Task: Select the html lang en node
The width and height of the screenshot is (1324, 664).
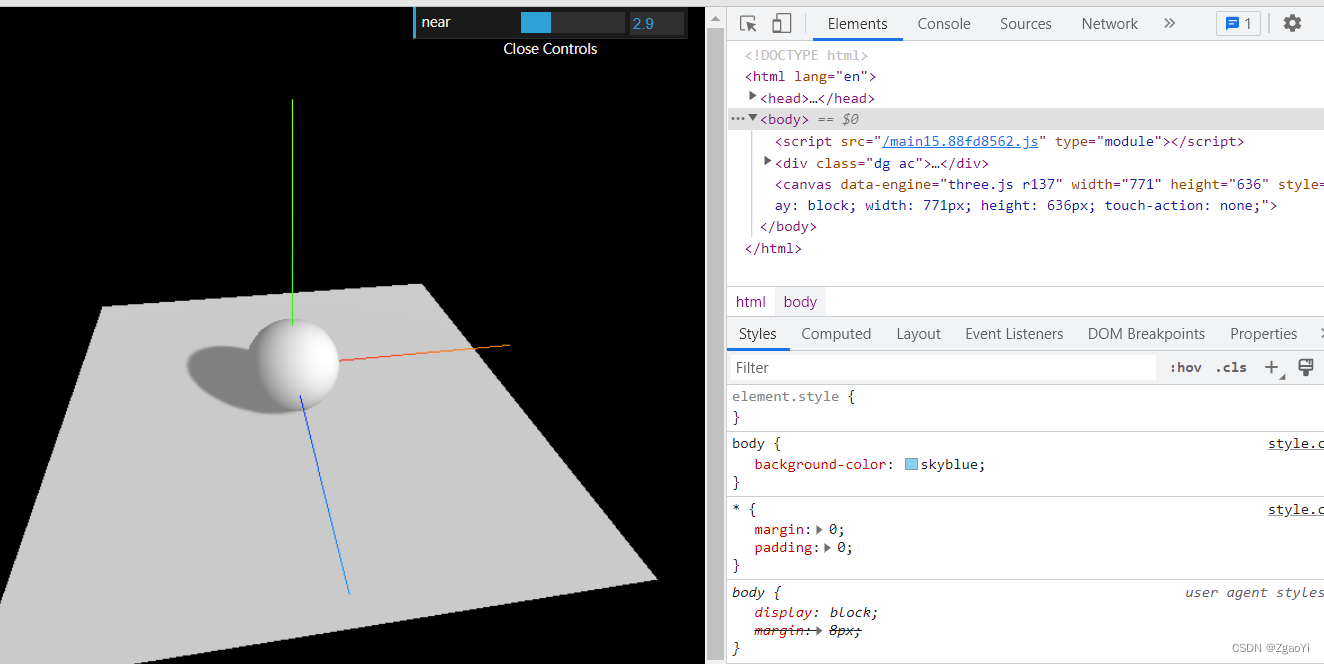Action: [810, 76]
